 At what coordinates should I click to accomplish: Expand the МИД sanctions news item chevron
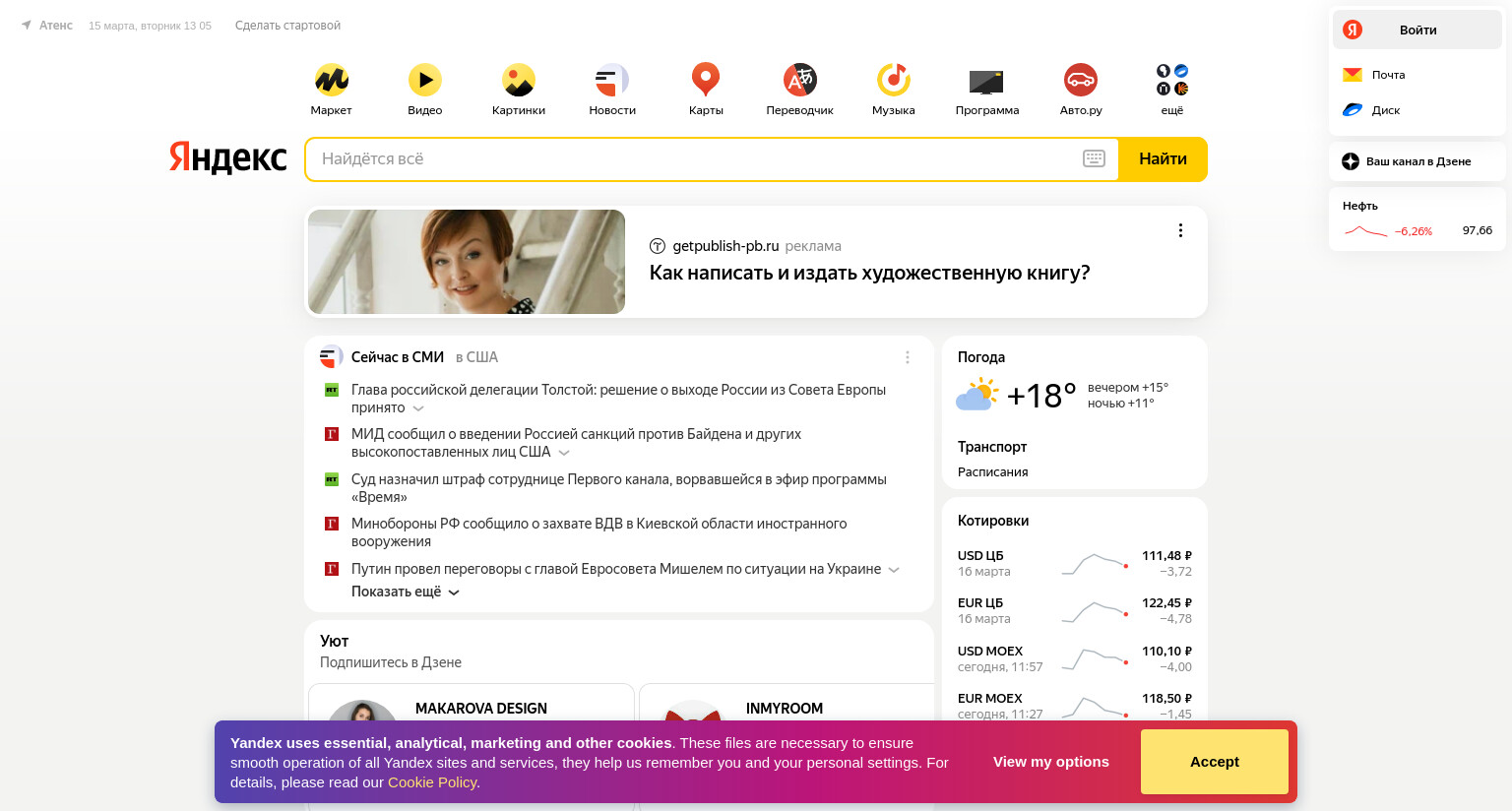coord(564,453)
